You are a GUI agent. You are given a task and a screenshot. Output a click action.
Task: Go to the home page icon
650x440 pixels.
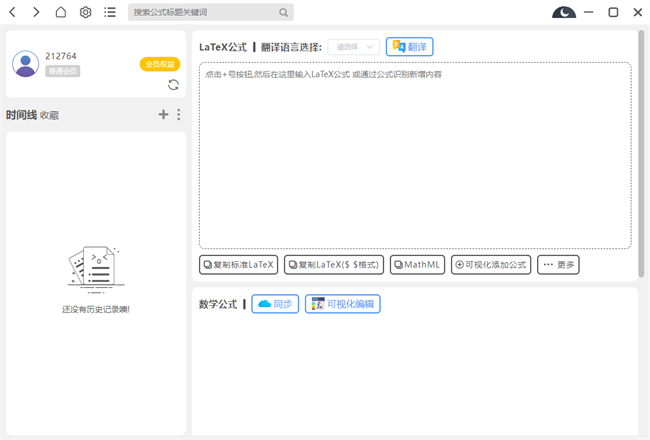(x=61, y=13)
